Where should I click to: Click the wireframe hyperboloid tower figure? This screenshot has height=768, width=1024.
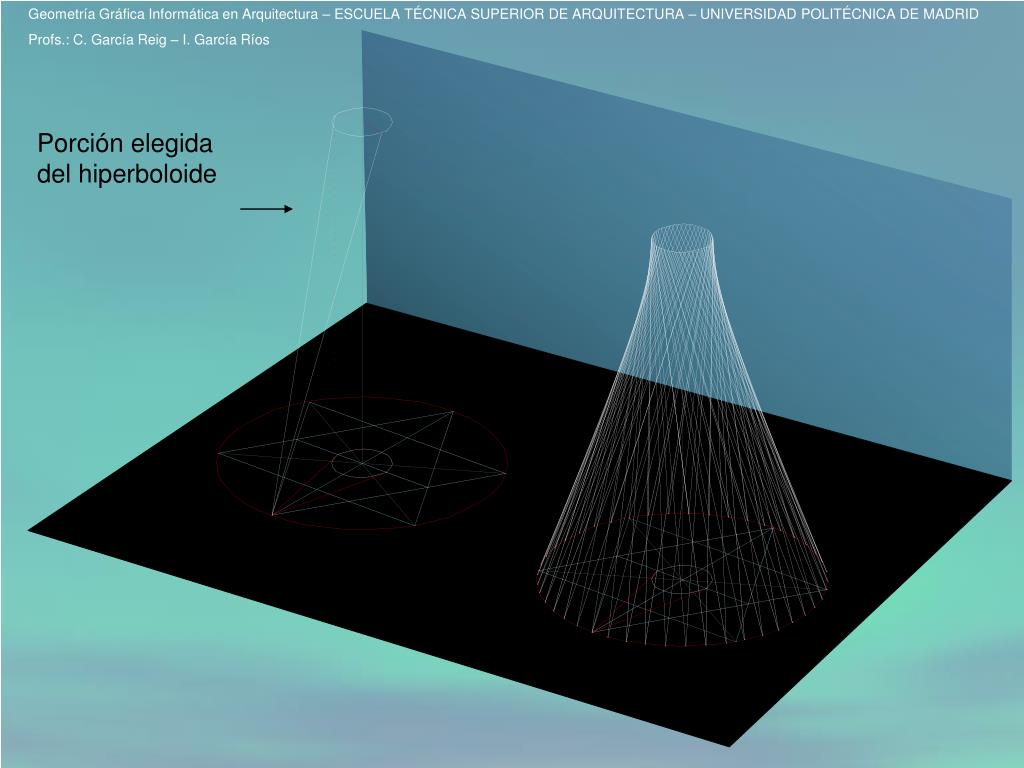(682, 435)
